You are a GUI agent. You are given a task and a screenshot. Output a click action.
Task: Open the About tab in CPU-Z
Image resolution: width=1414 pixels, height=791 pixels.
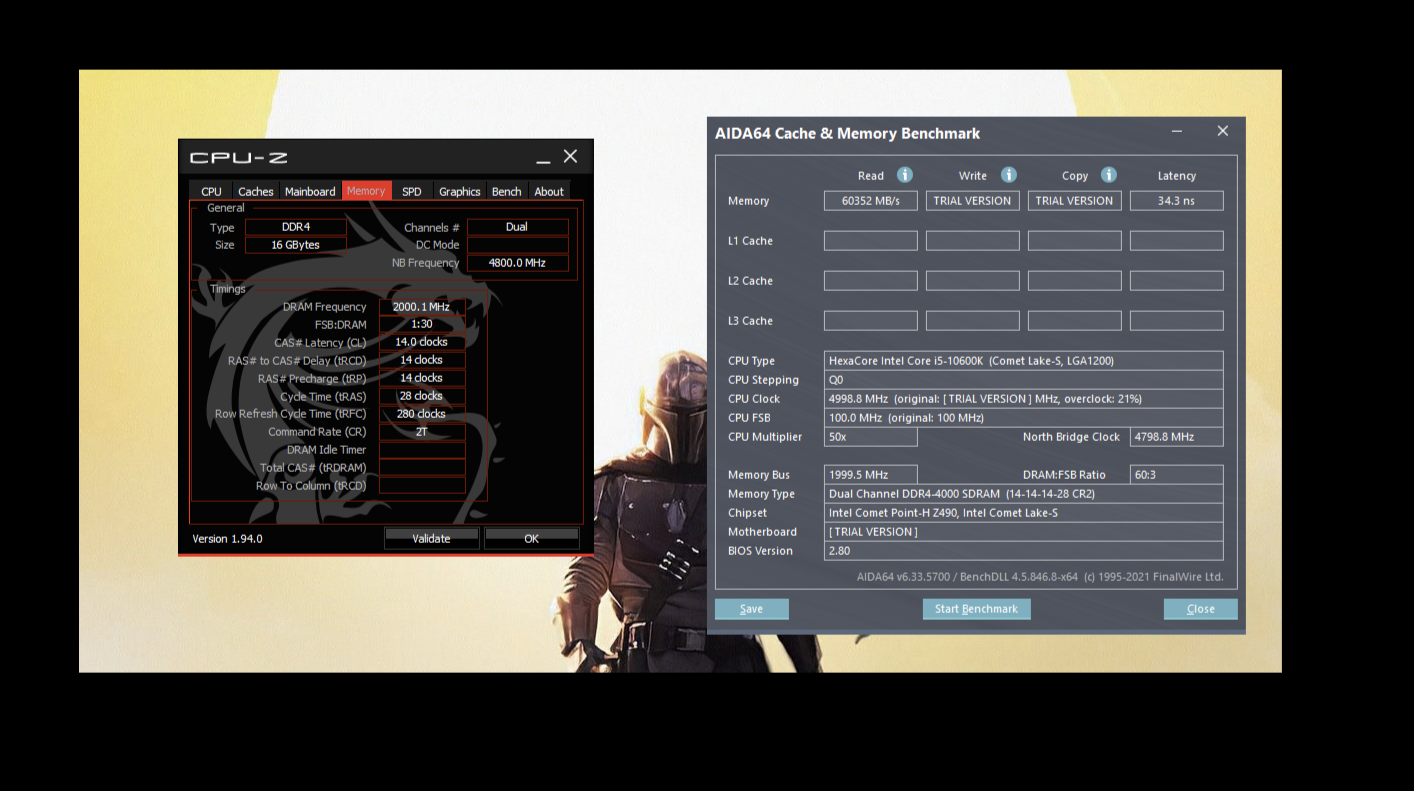[x=549, y=191]
